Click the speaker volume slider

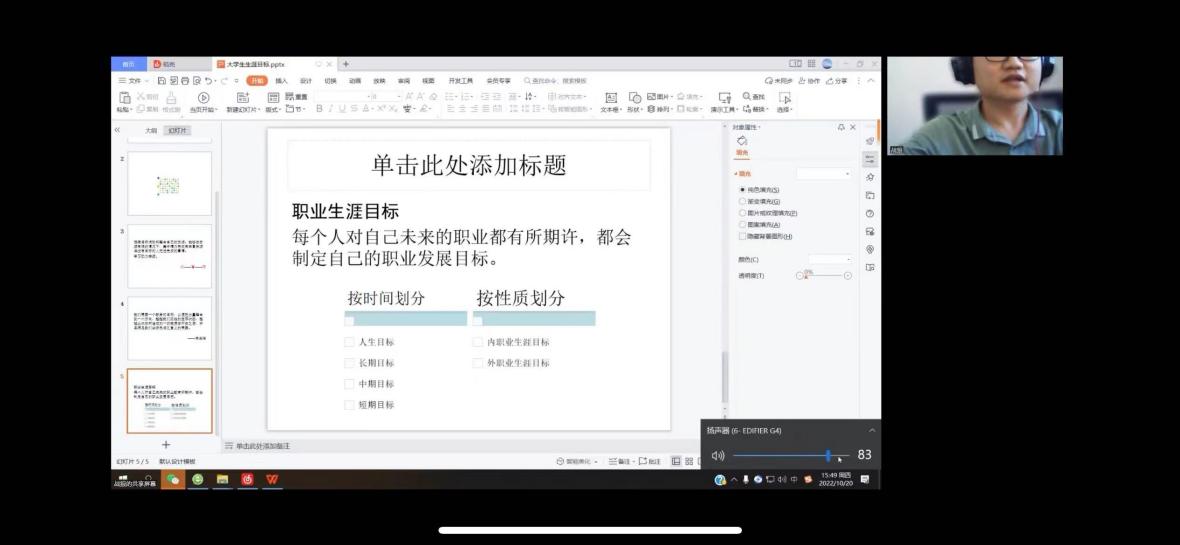[x=790, y=455]
